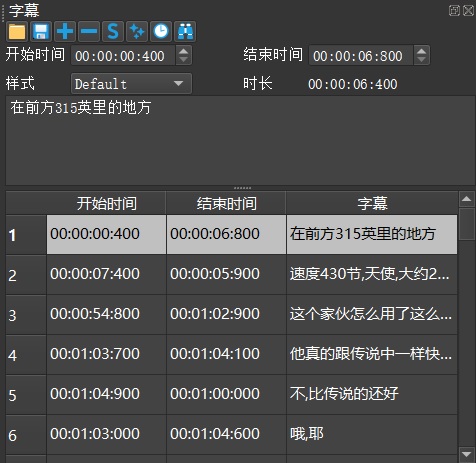Viewport: 476px width, 463px height.
Task: Add a new subtitle with plus icon
Action: tap(65, 32)
